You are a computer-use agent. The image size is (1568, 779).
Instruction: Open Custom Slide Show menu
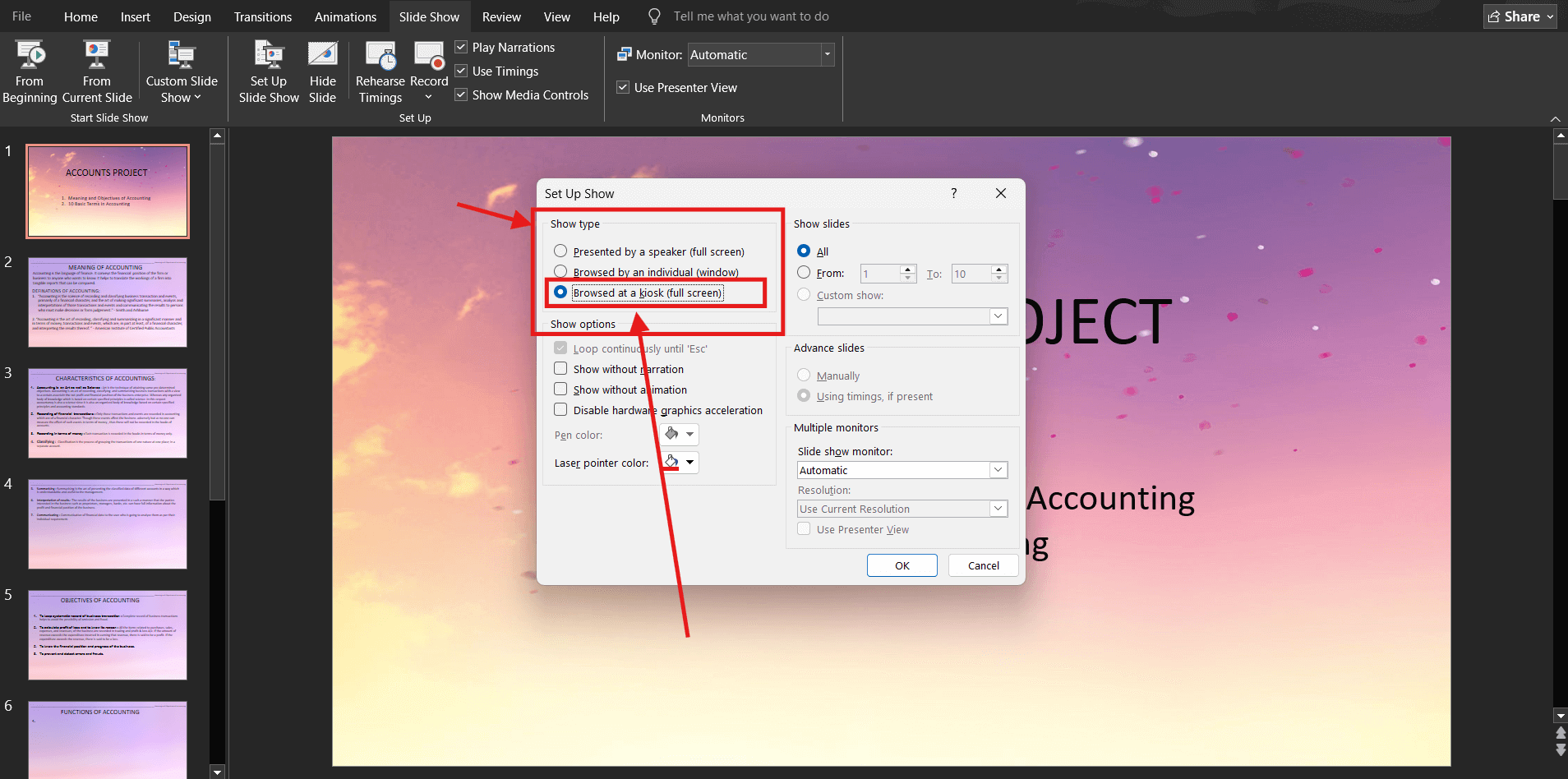click(182, 72)
